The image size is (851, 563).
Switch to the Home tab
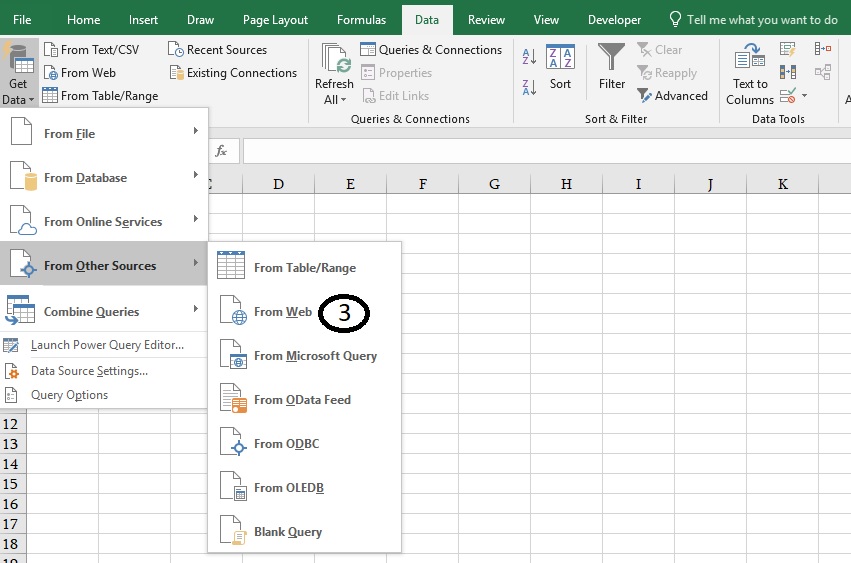pyautogui.click(x=84, y=20)
